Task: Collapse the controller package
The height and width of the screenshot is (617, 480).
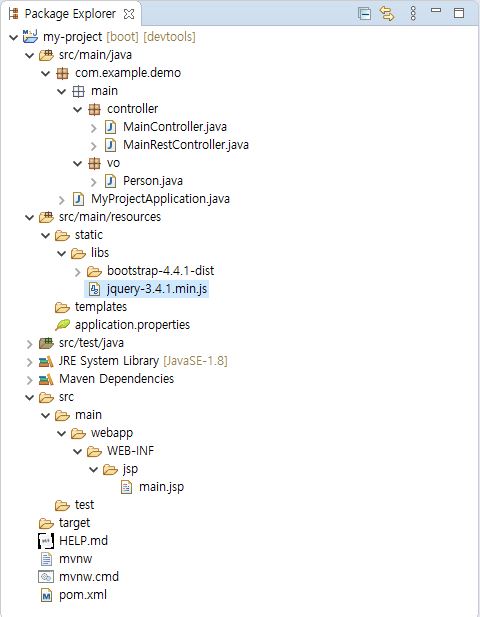Action: click(78, 109)
